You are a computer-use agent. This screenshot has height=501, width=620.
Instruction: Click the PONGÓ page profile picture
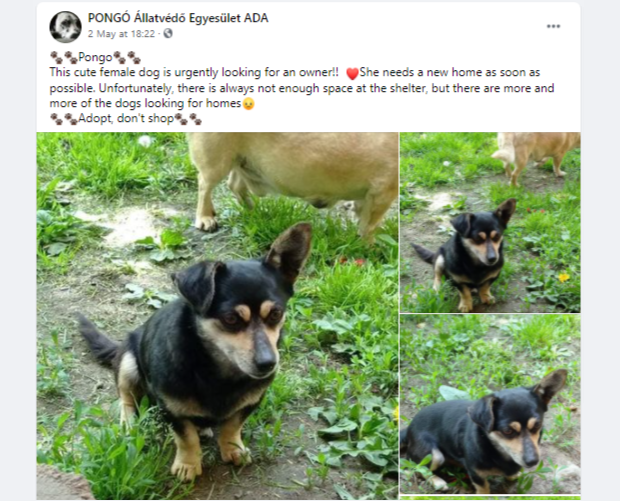point(65,27)
